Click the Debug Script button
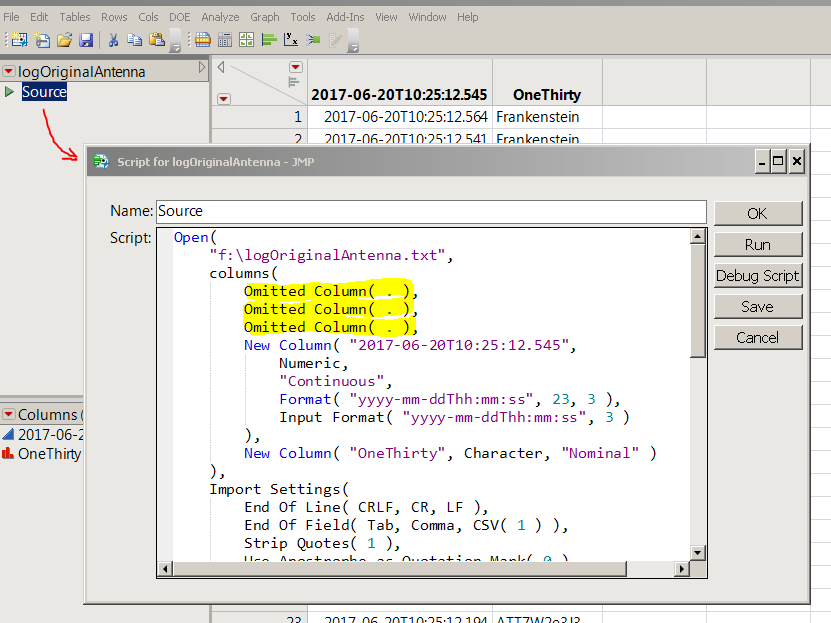The height and width of the screenshot is (623, 831). (x=757, y=276)
